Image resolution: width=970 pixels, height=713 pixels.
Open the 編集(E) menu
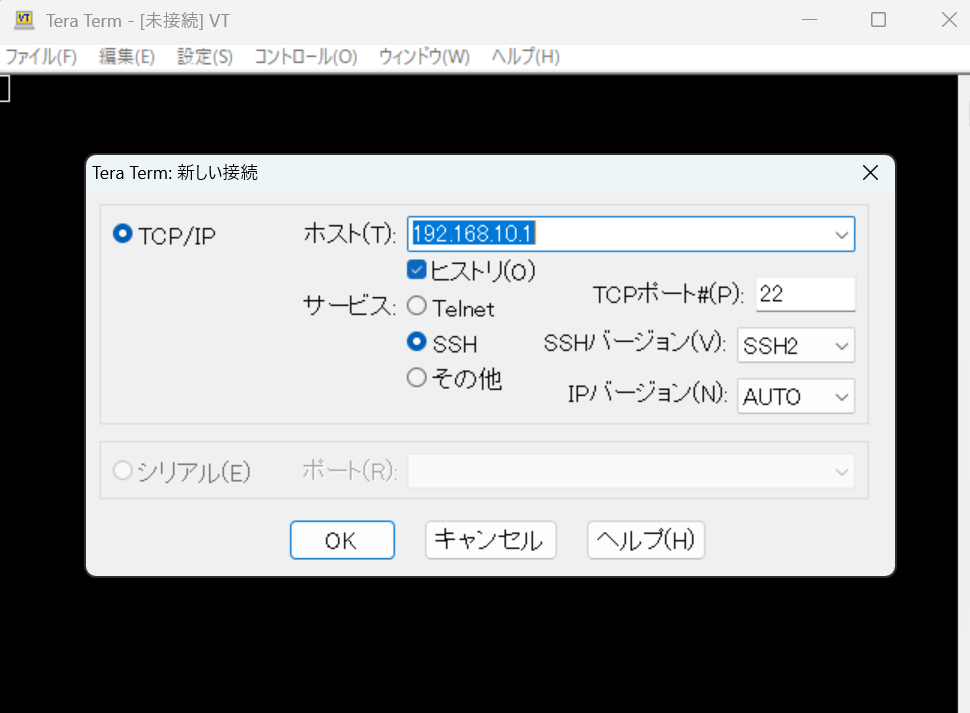coord(126,57)
